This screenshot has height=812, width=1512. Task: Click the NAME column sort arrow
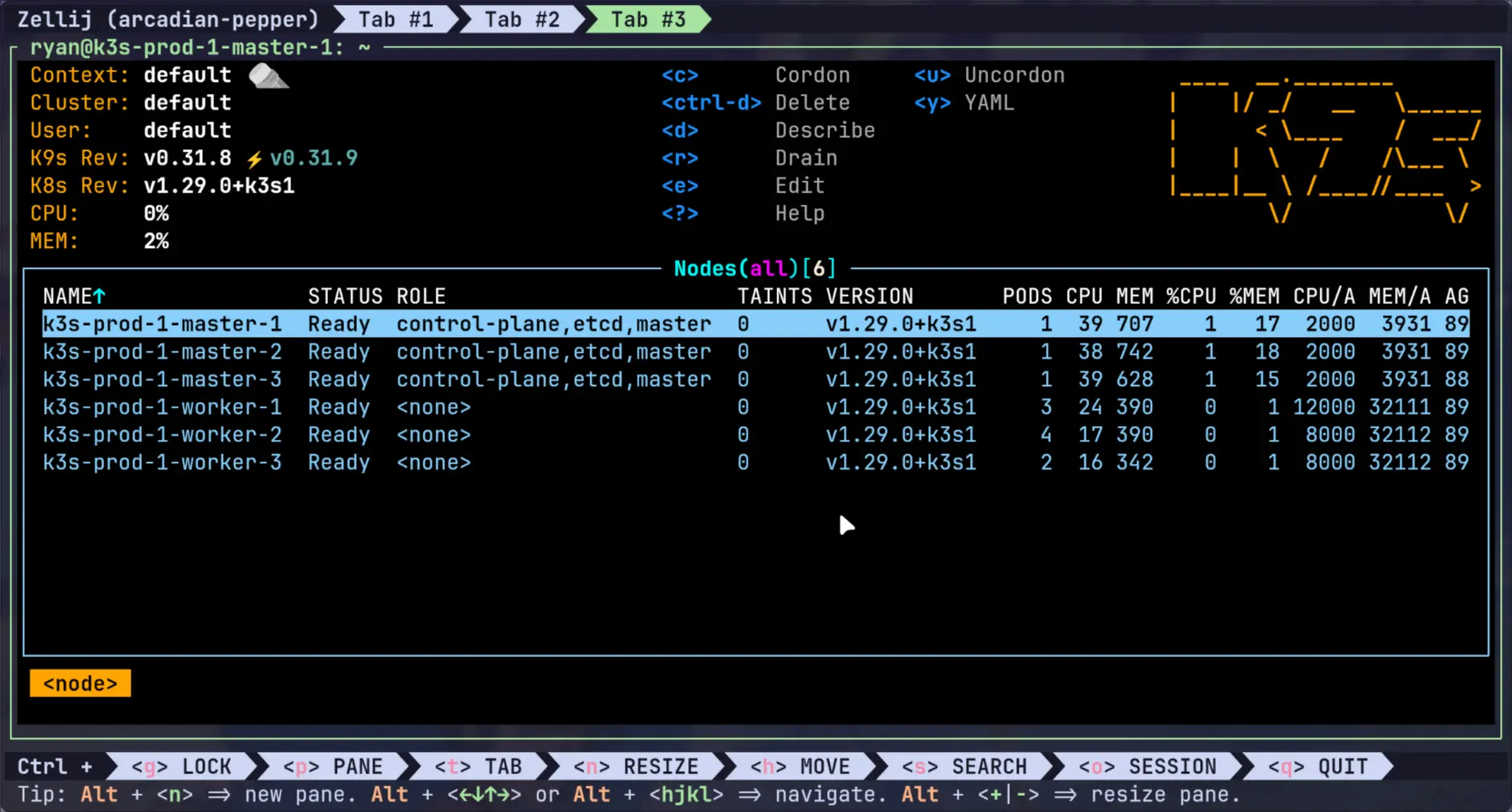pos(99,297)
